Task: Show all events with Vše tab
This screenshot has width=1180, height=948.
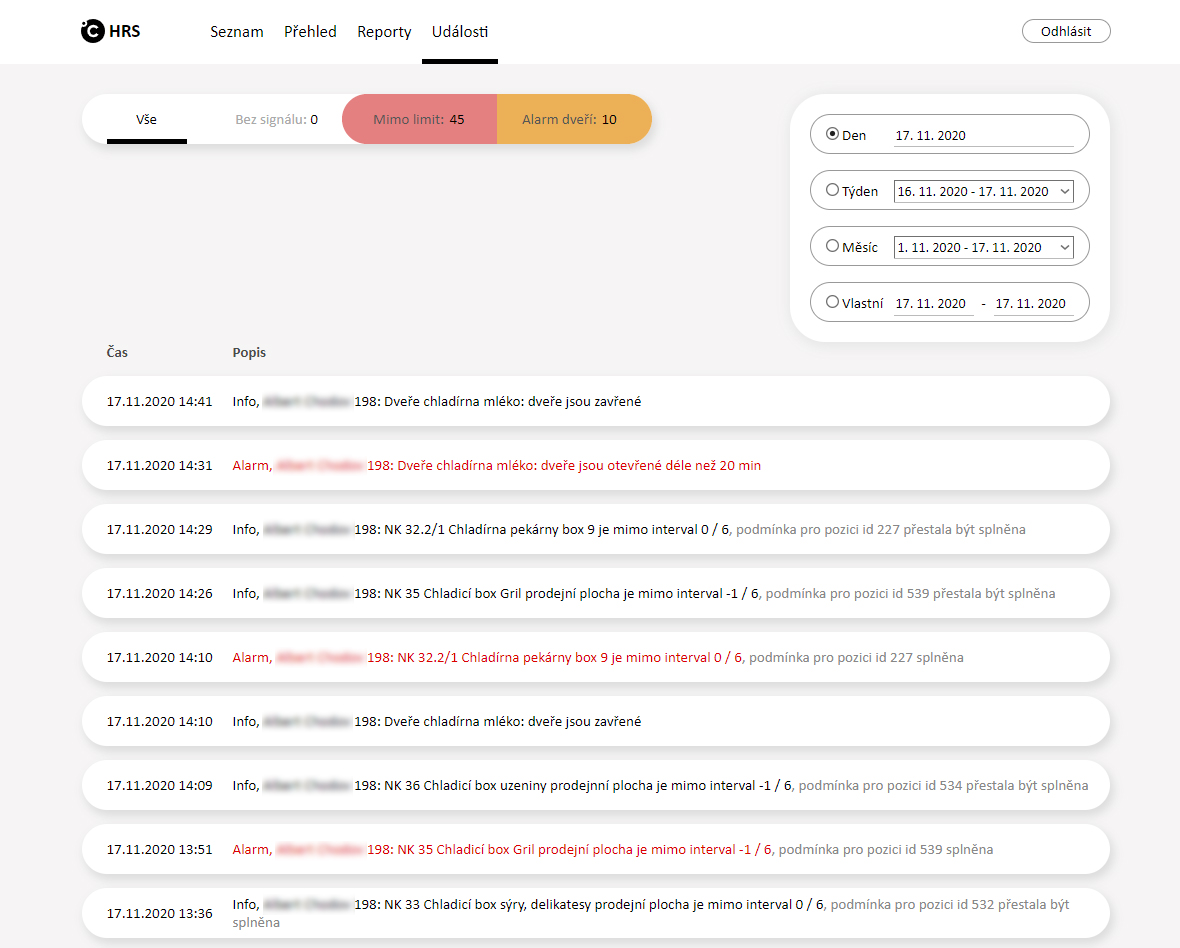Action: (147, 120)
